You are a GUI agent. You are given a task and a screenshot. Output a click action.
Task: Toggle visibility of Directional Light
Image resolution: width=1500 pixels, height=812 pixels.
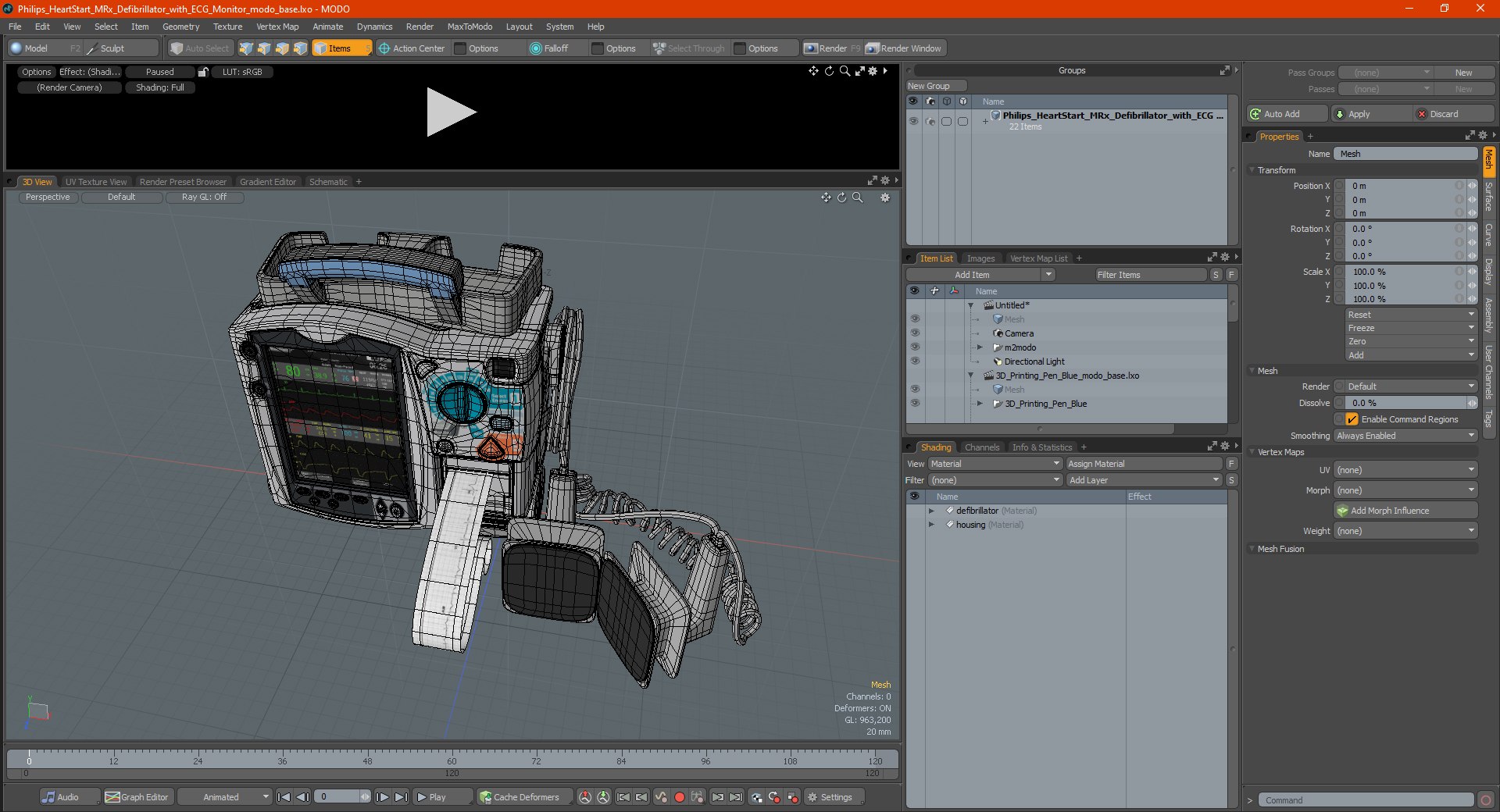pos(915,361)
